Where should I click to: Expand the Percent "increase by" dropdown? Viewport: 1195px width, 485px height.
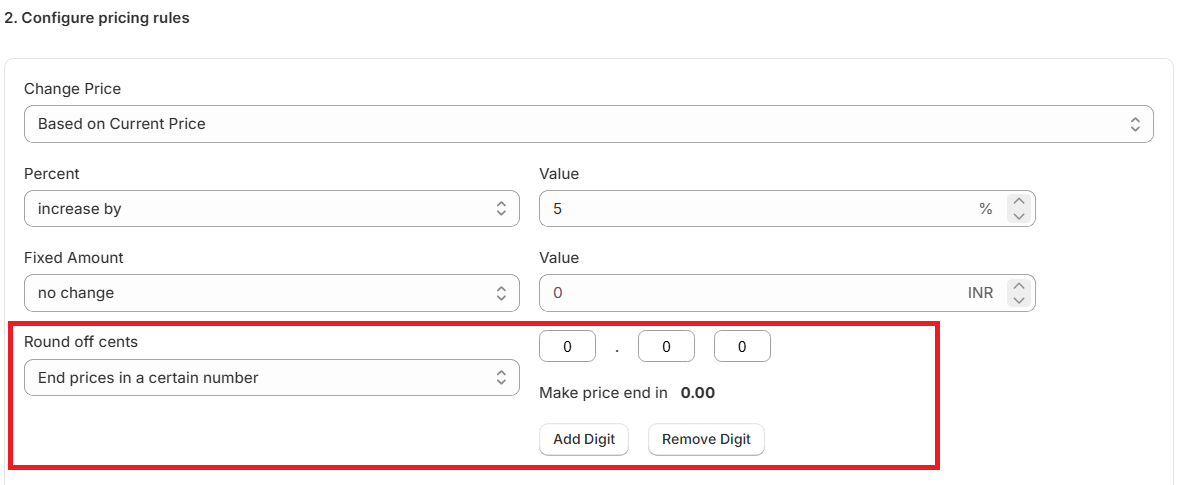coord(271,209)
